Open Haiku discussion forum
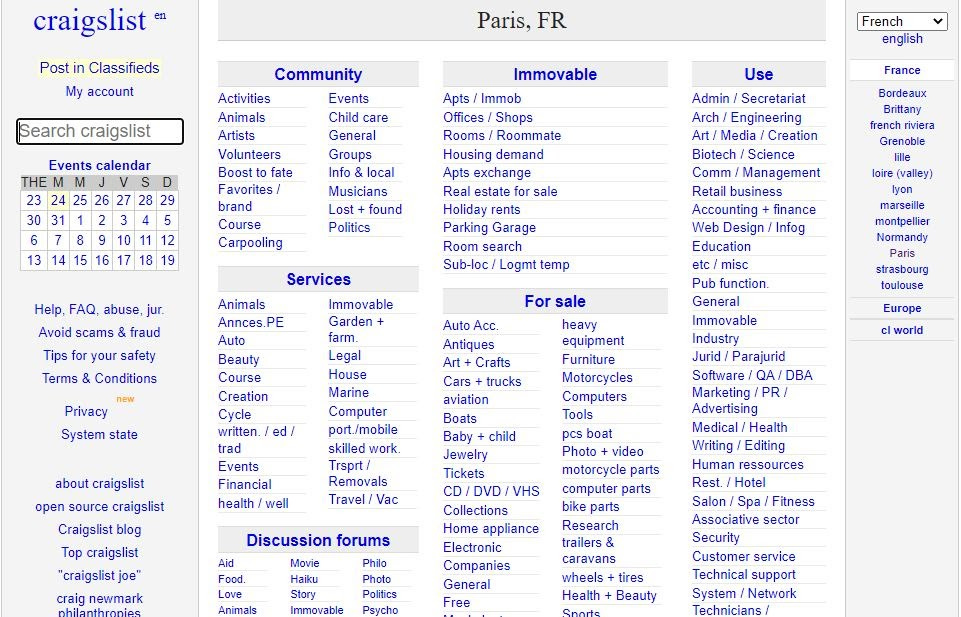This screenshot has height=617, width=961. pos(304,579)
